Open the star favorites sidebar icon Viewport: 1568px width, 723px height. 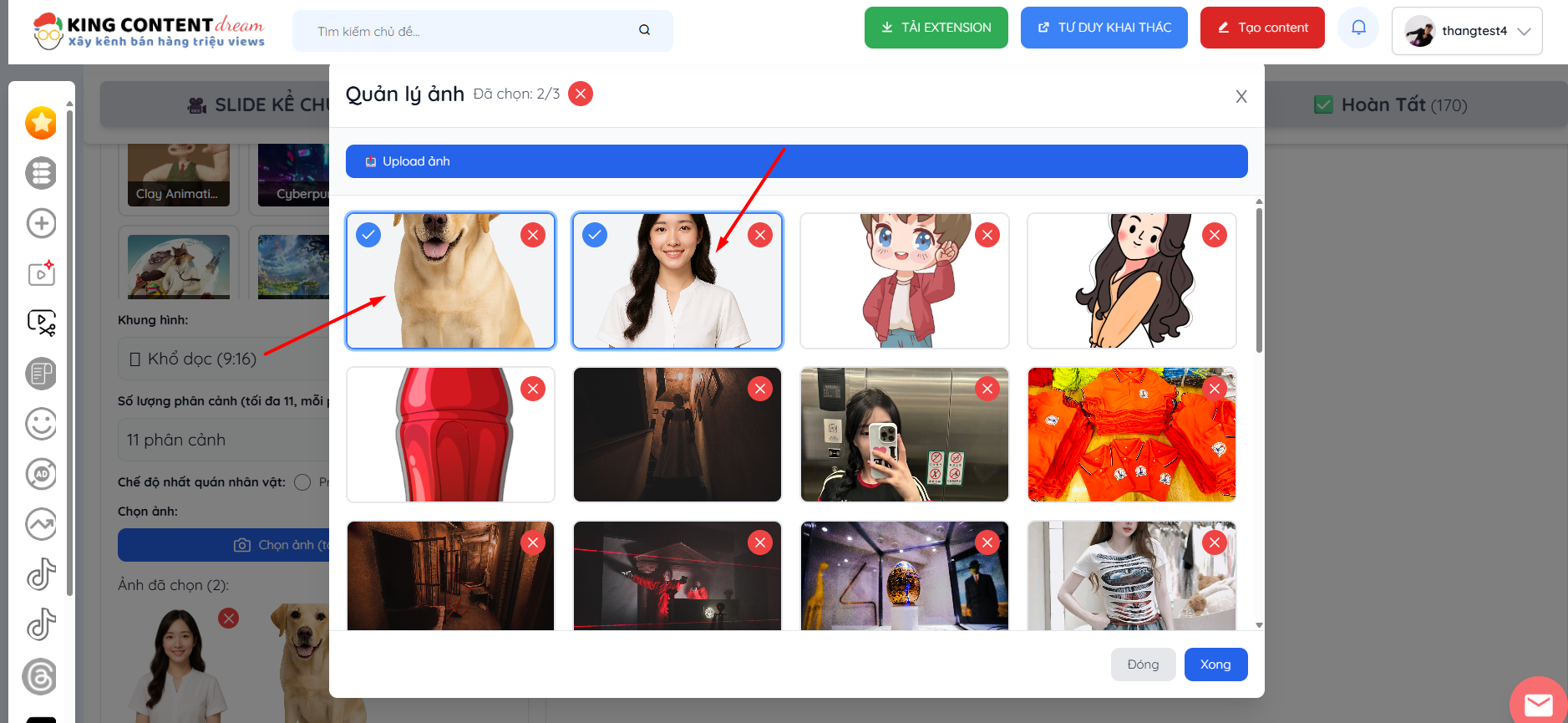pyautogui.click(x=41, y=123)
